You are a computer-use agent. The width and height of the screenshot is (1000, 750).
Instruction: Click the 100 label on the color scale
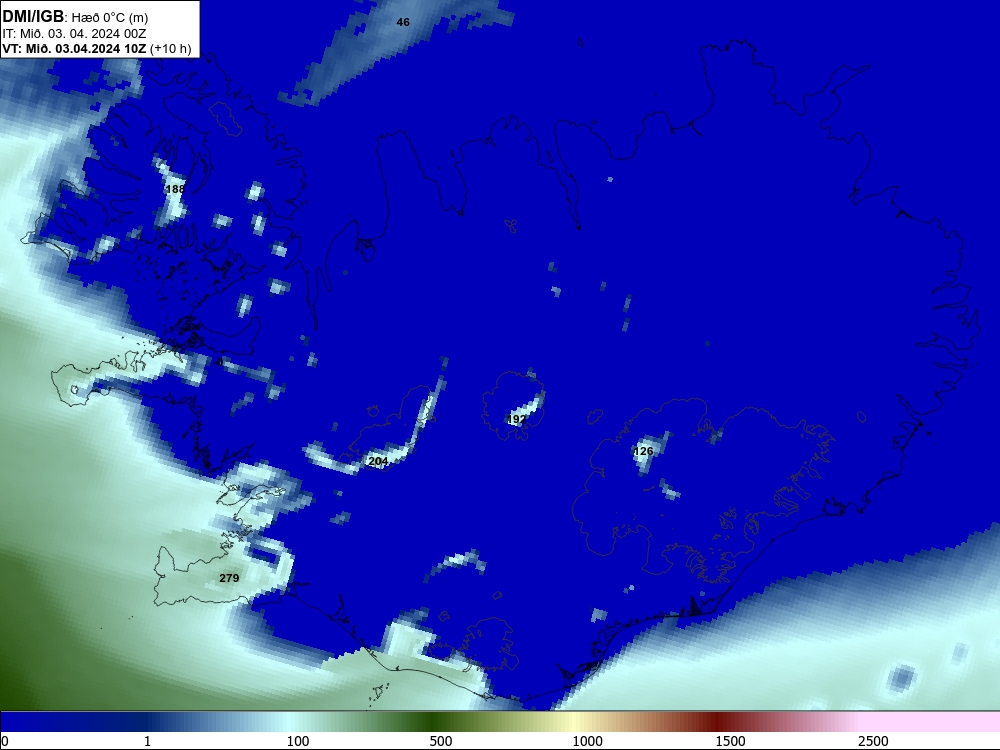click(298, 741)
